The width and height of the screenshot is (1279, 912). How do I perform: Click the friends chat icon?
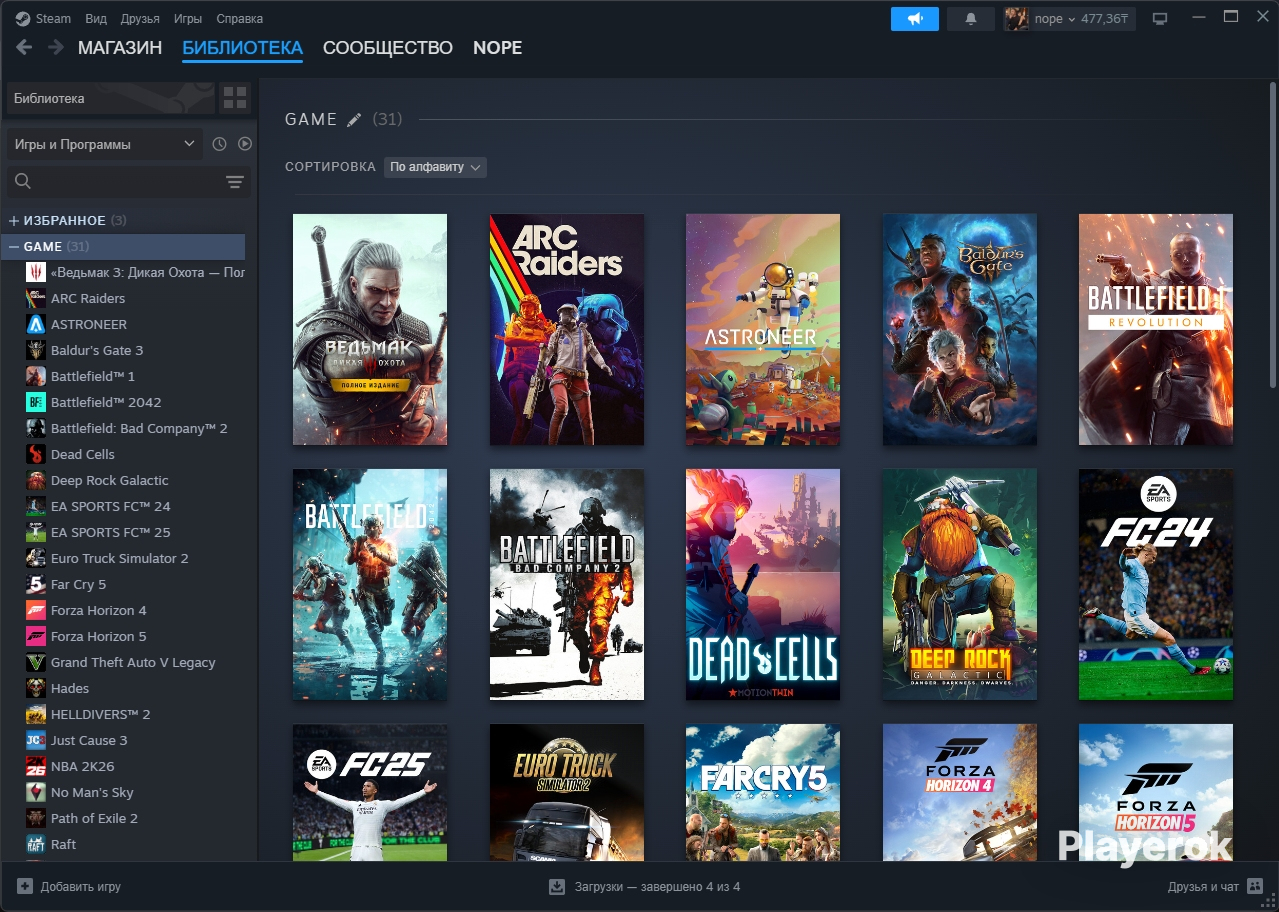(x=1255, y=886)
